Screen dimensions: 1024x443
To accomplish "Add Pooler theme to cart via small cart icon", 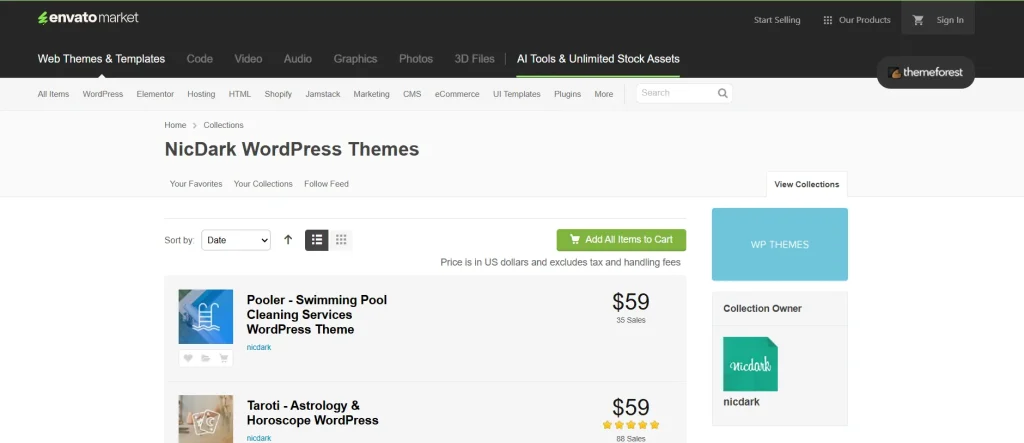I will coord(223,357).
